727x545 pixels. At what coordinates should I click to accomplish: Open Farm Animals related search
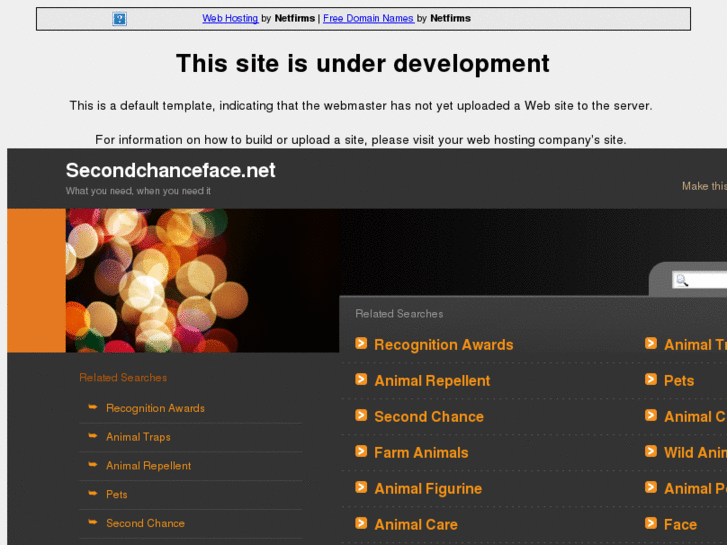421,453
